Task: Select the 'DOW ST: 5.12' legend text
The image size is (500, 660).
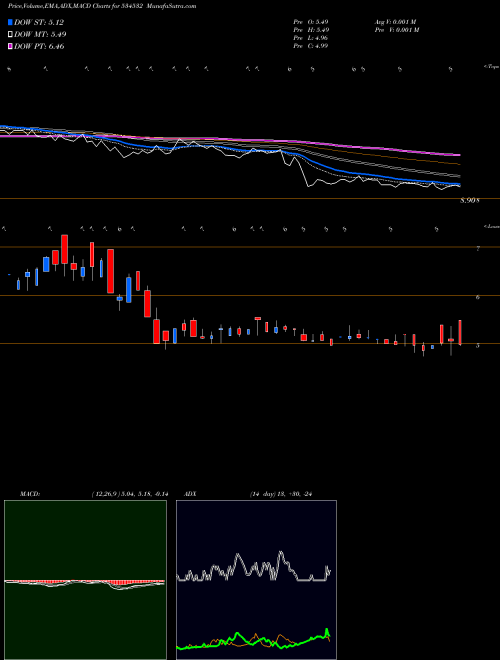Action: tap(39, 22)
